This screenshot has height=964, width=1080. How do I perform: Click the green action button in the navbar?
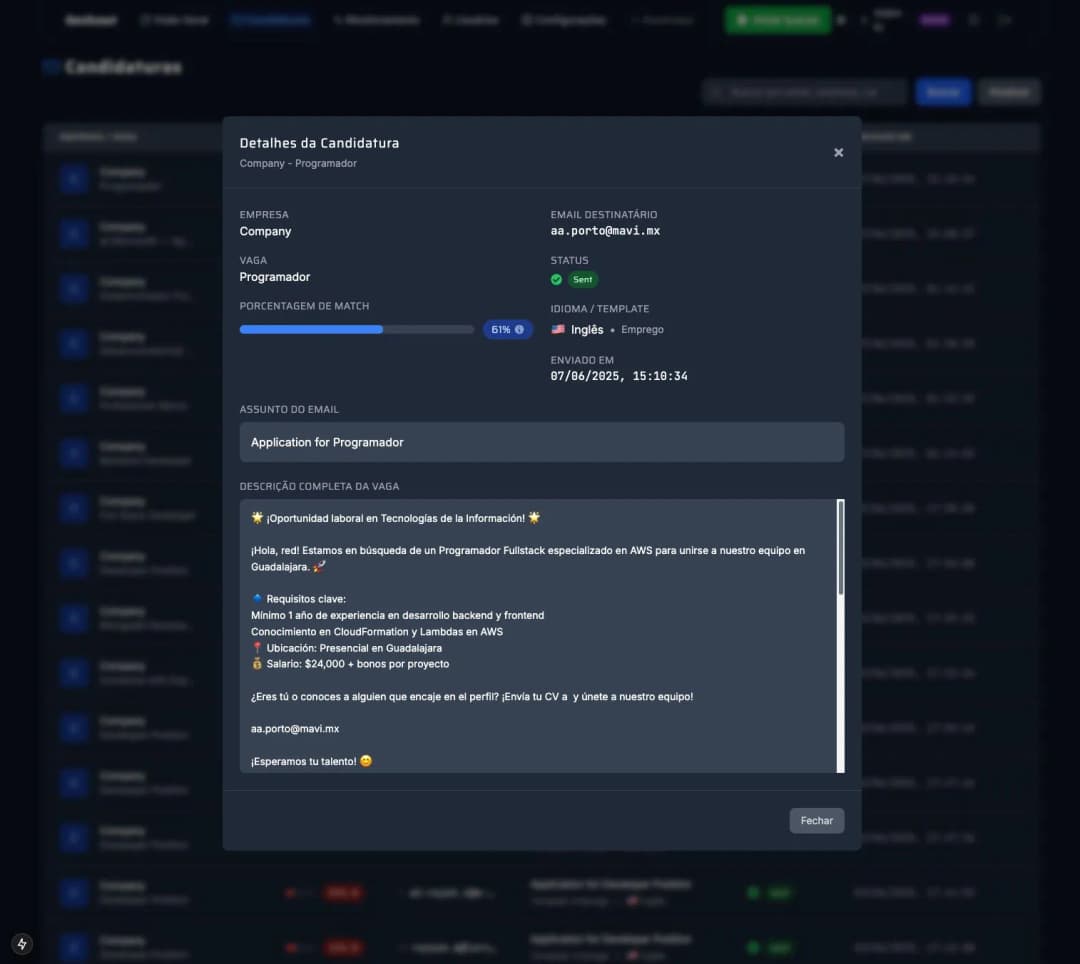pos(777,19)
